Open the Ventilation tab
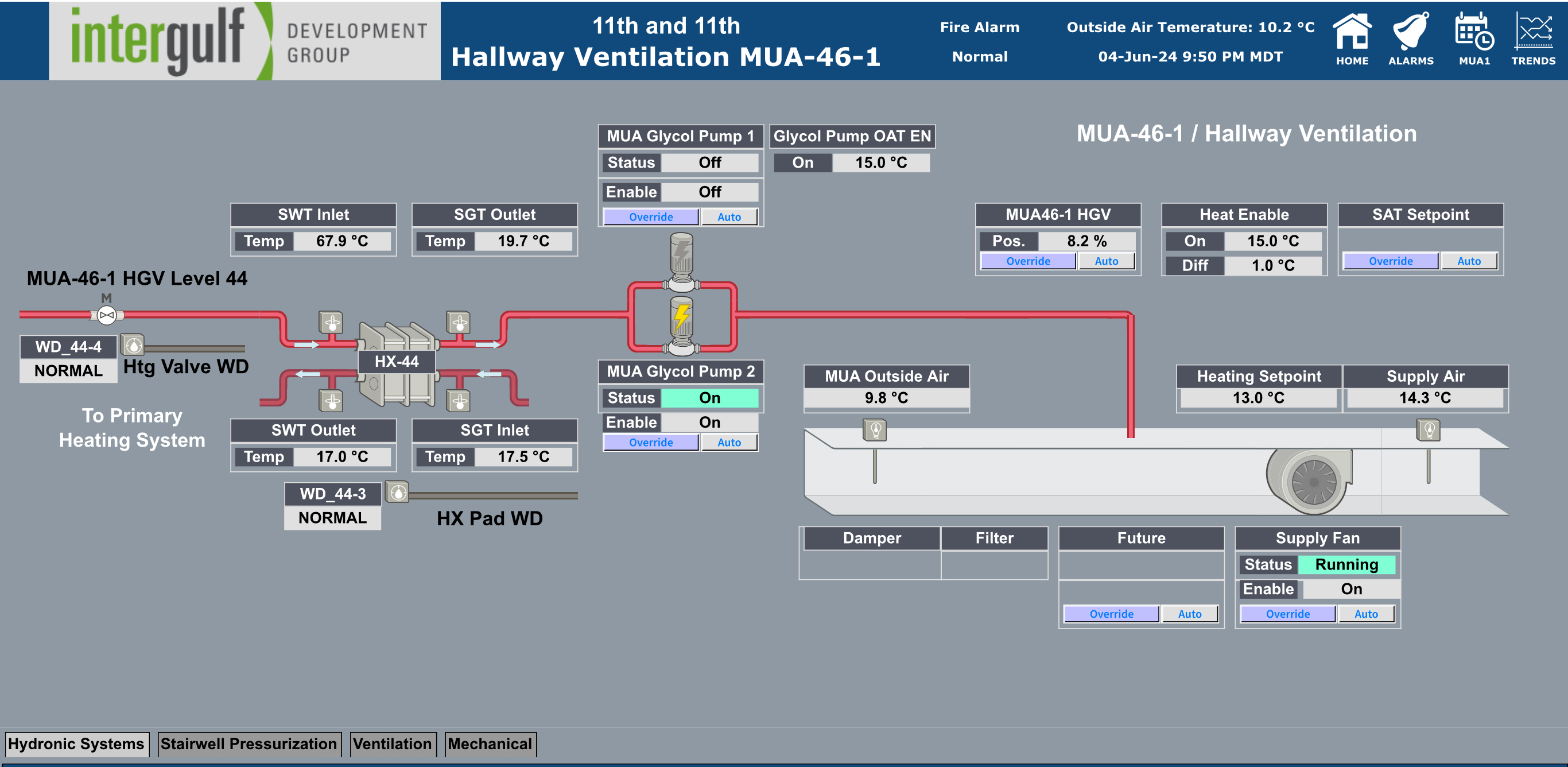 pos(393,745)
